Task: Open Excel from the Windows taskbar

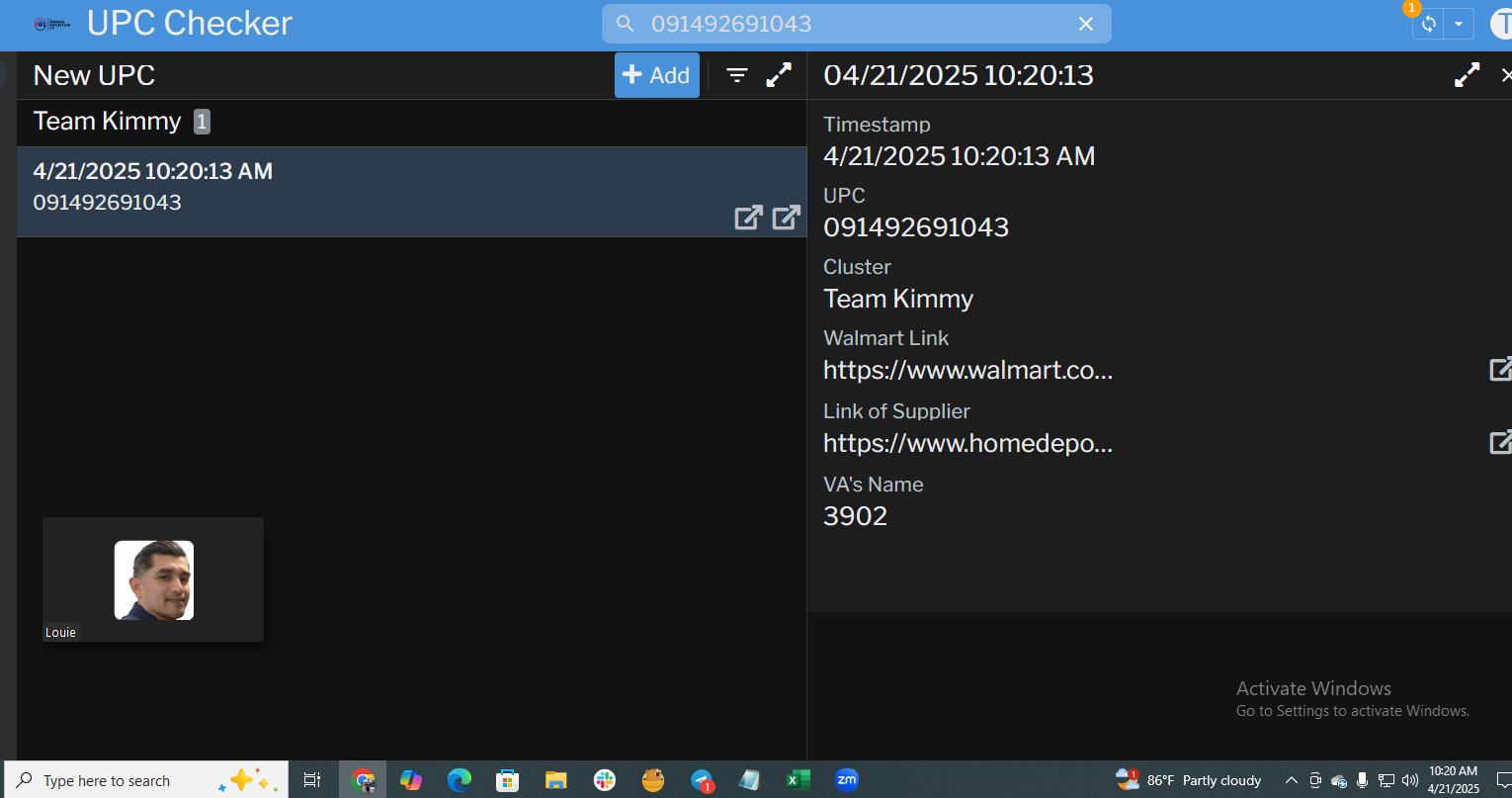Action: (x=797, y=780)
